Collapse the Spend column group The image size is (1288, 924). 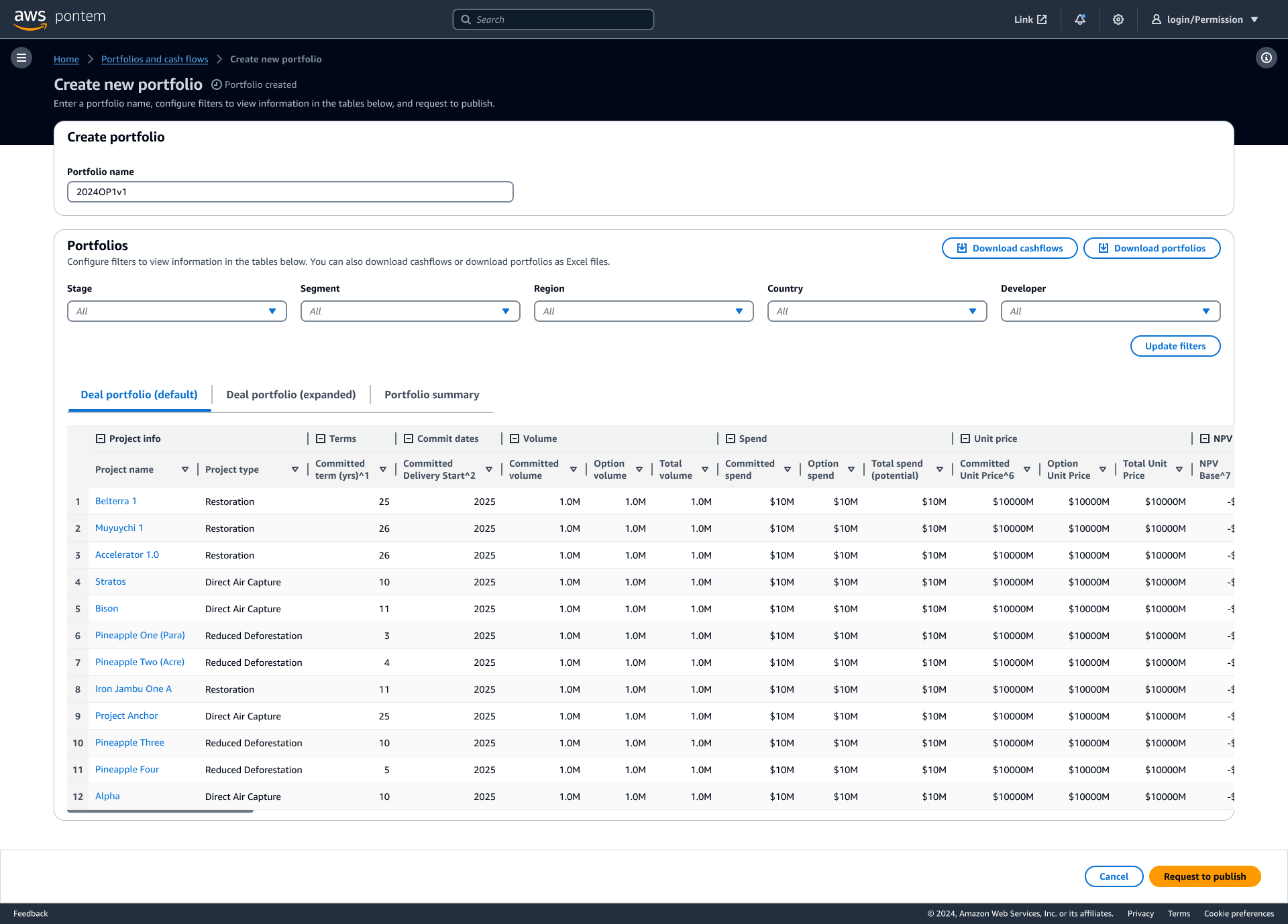point(731,439)
